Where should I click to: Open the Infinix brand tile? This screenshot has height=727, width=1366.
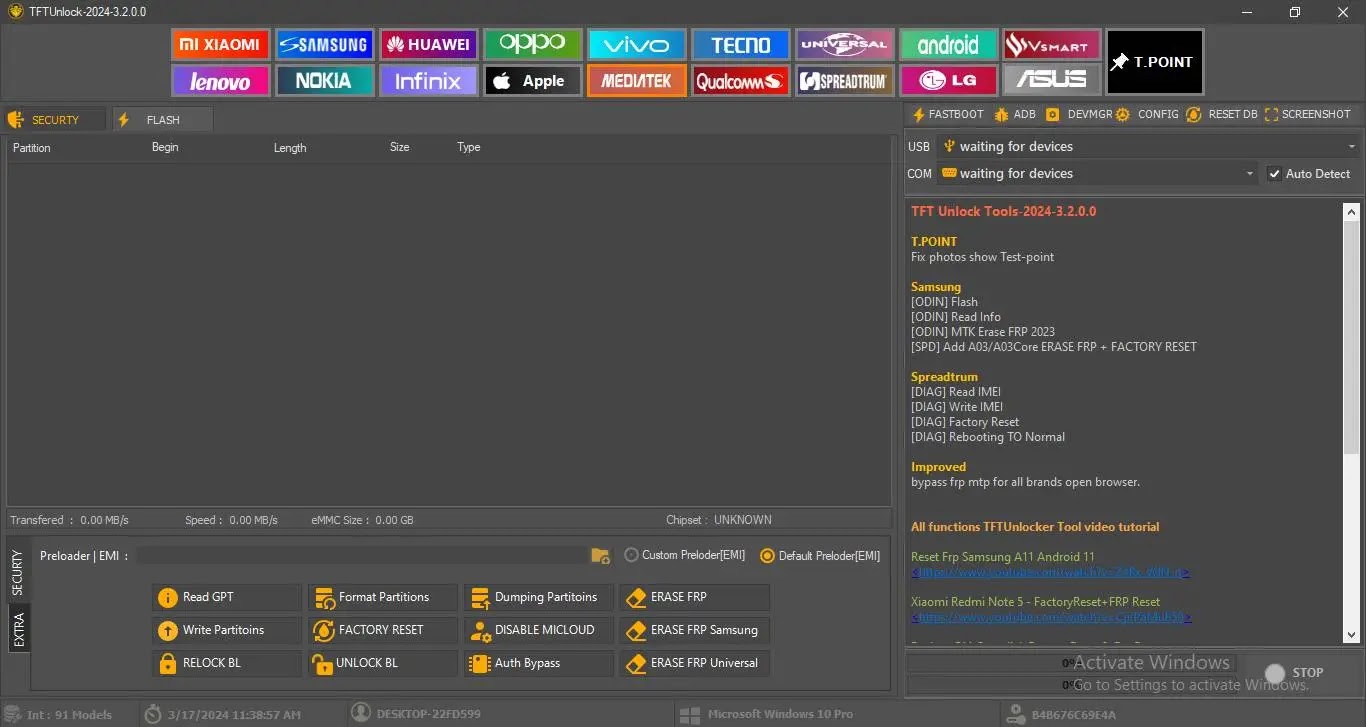(428, 81)
